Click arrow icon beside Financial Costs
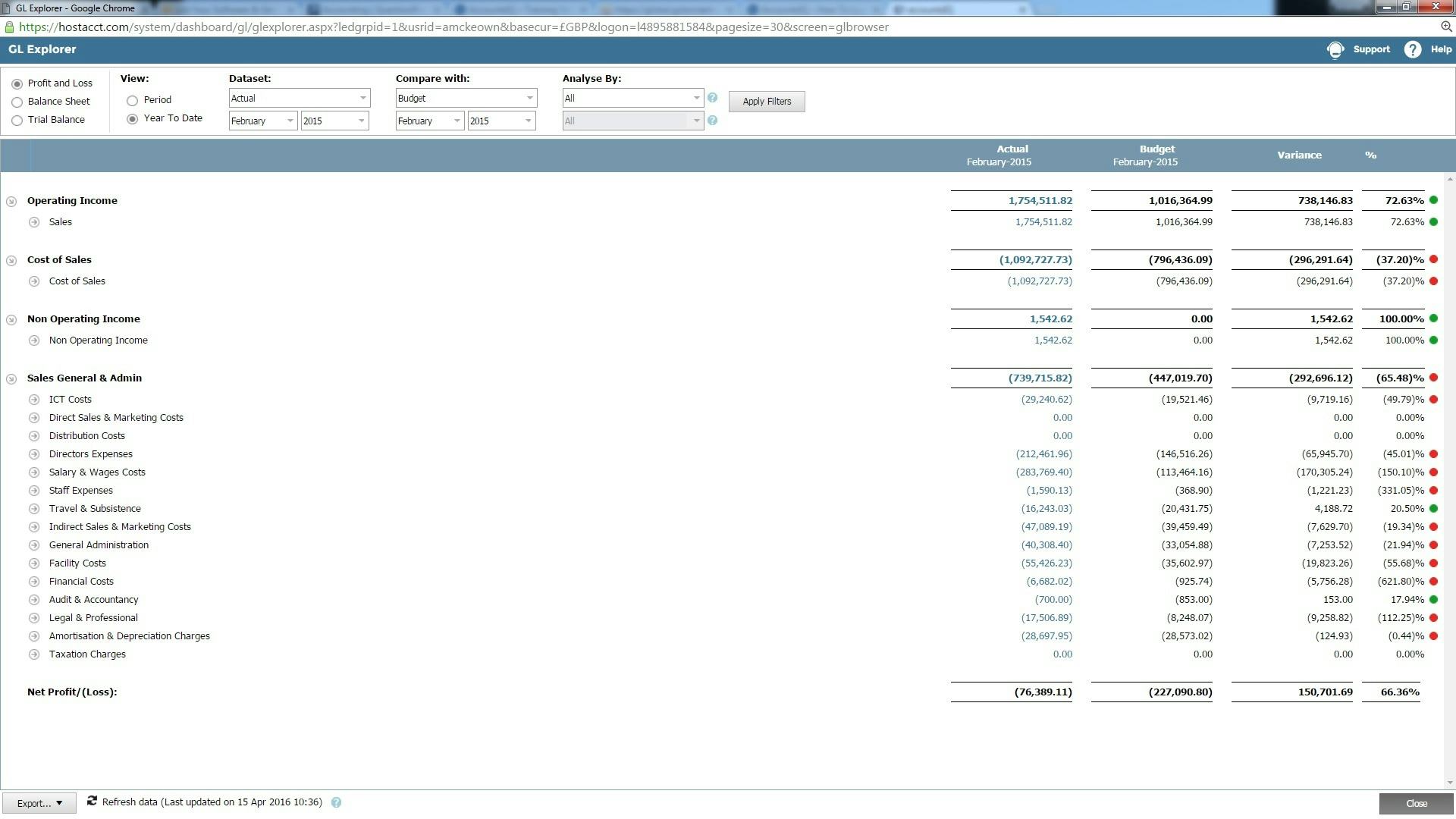Image resolution: width=1456 pixels, height=819 pixels. coord(34,582)
